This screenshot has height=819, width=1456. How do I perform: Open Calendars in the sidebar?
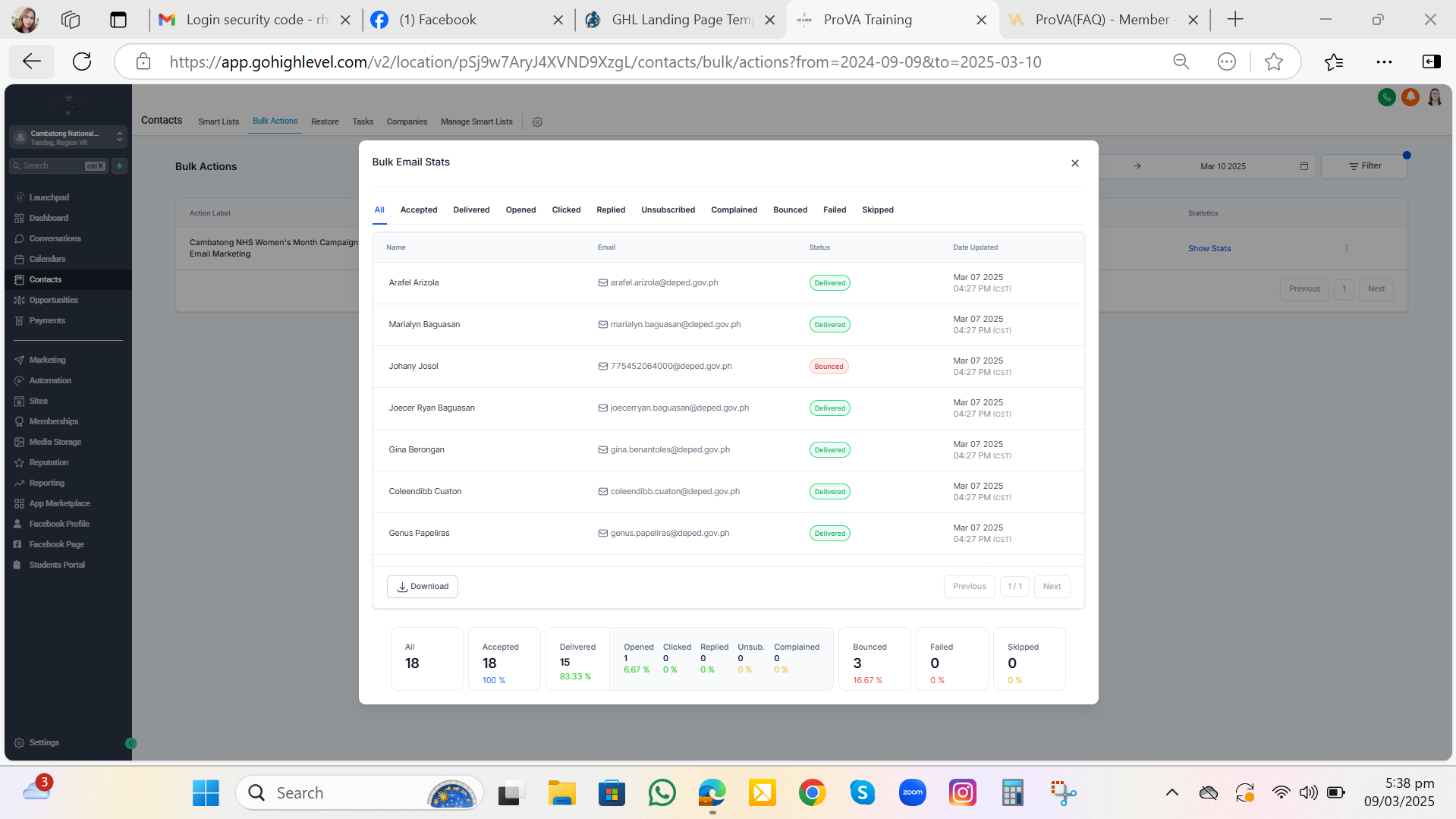coord(47,259)
